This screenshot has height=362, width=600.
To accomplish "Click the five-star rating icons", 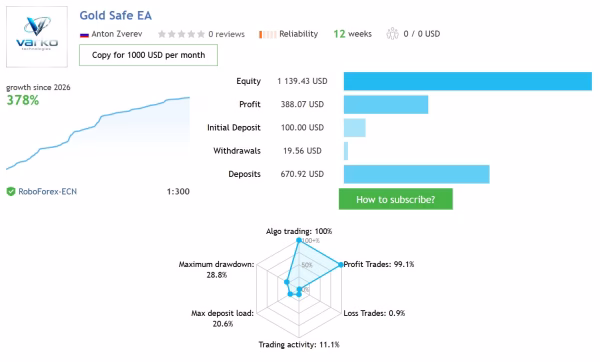I will (x=181, y=34).
